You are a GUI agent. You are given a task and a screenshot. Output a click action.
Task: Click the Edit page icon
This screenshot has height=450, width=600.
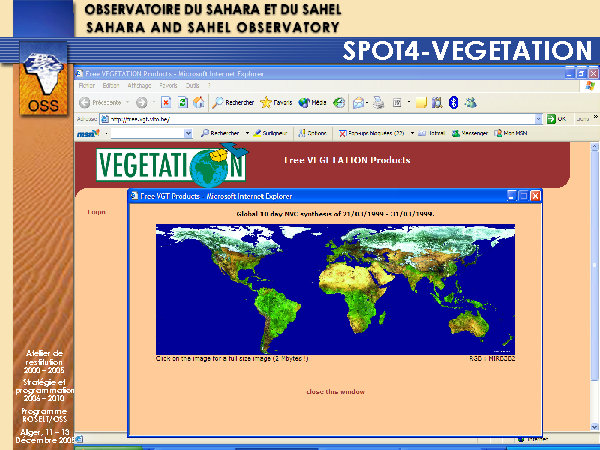pos(397,103)
